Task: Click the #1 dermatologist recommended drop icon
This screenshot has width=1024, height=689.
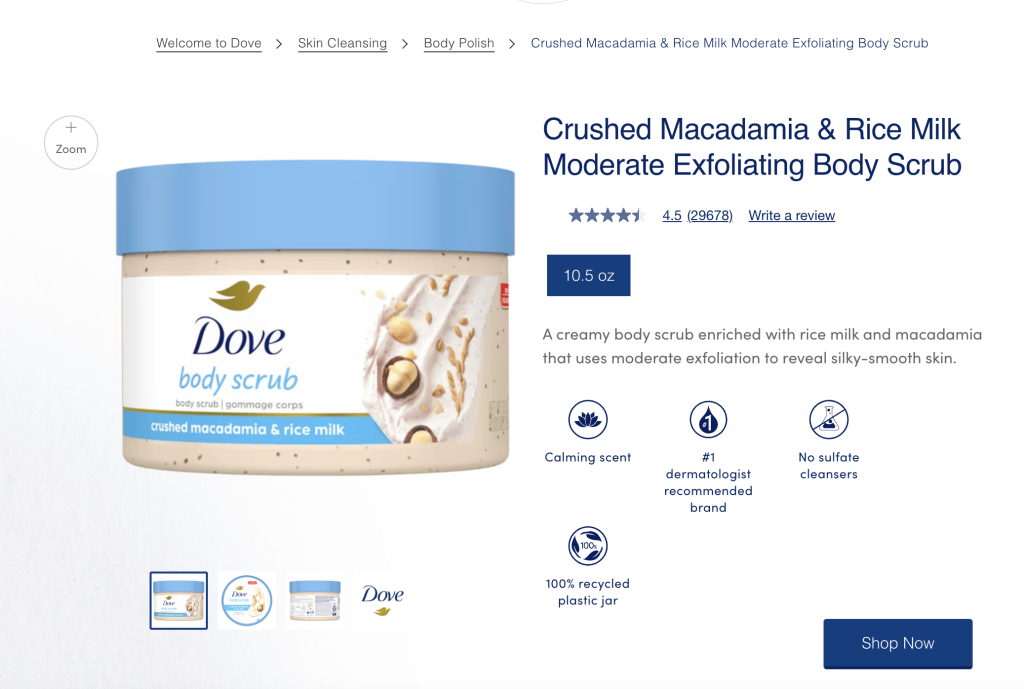Action: [708, 419]
